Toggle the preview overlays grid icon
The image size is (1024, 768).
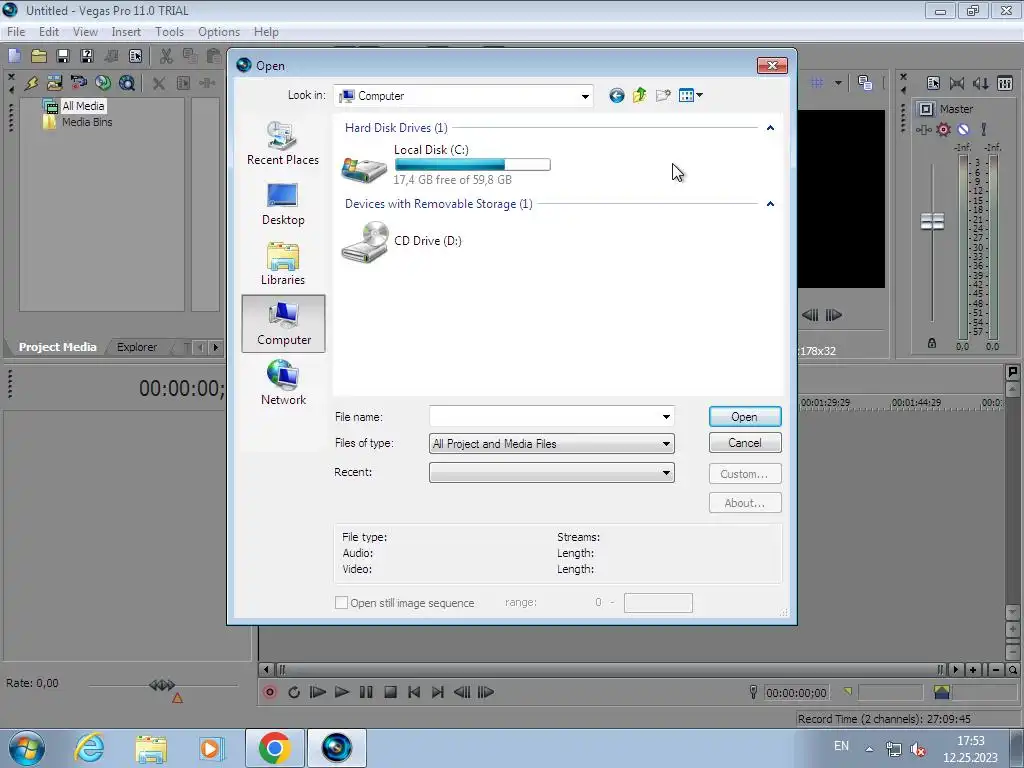[816, 83]
